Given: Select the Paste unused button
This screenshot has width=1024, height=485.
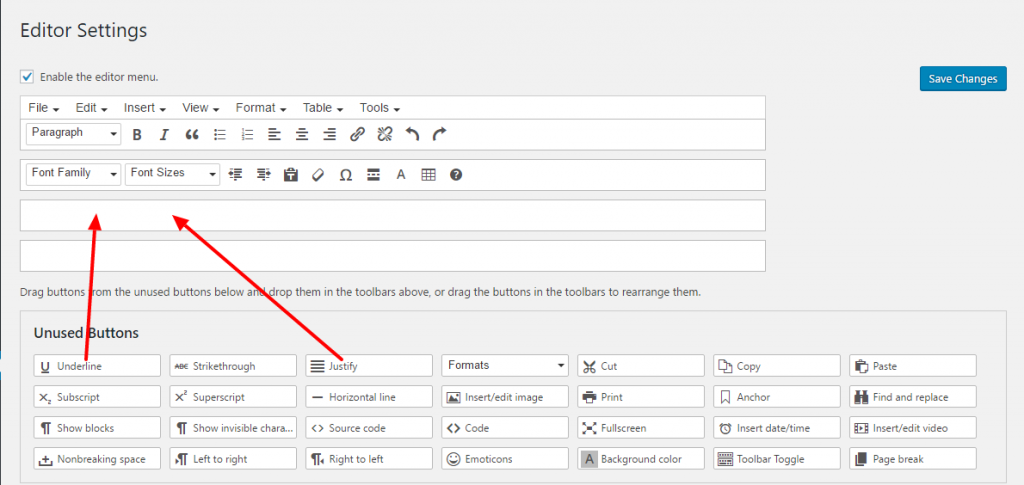Looking at the screenshot, I should tap(913, 366).
